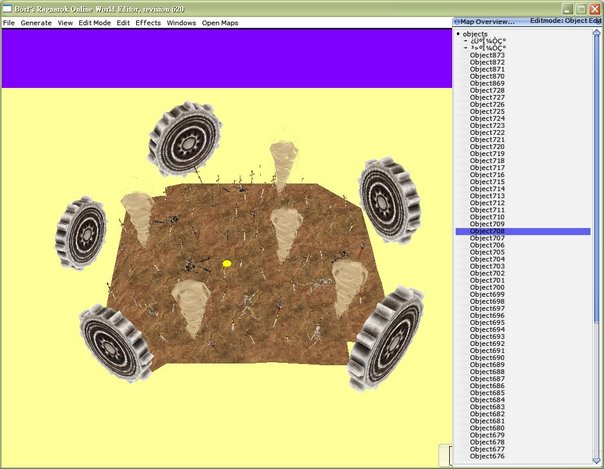Select Object724 in the object list
This screenshot has width=604, height=469.
click(x=487, y=118)
